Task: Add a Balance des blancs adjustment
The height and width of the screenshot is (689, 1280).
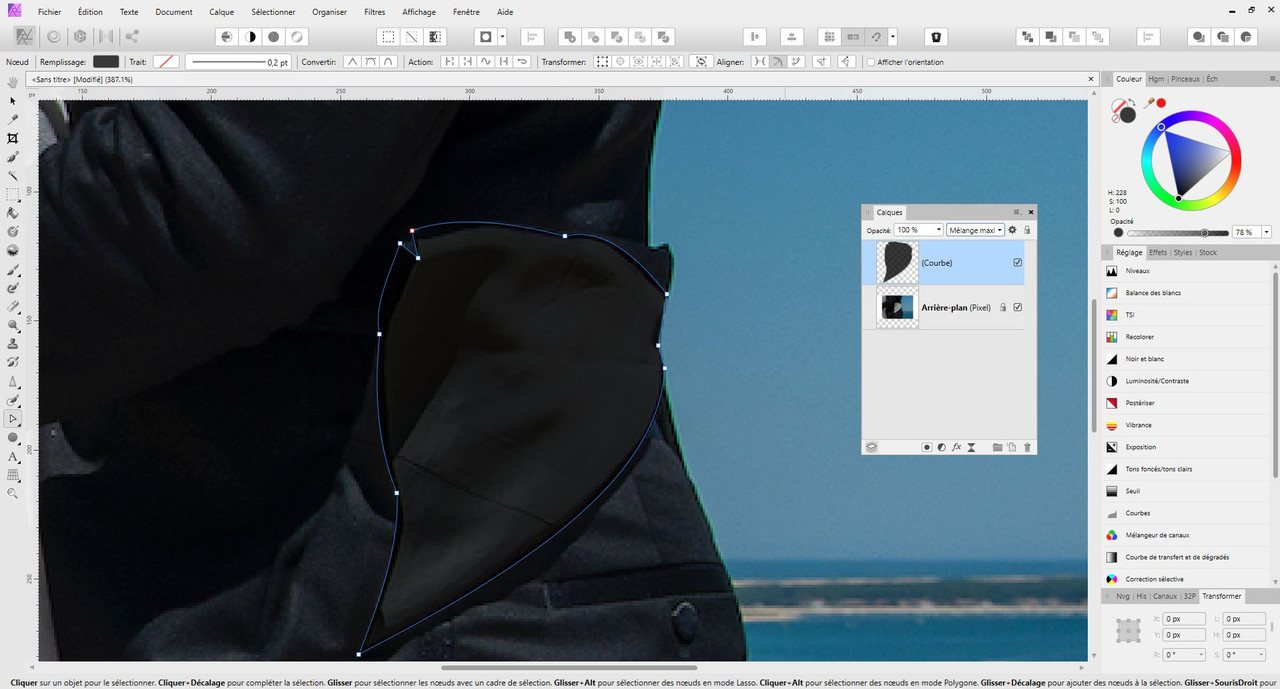Action: (1152, 293)
